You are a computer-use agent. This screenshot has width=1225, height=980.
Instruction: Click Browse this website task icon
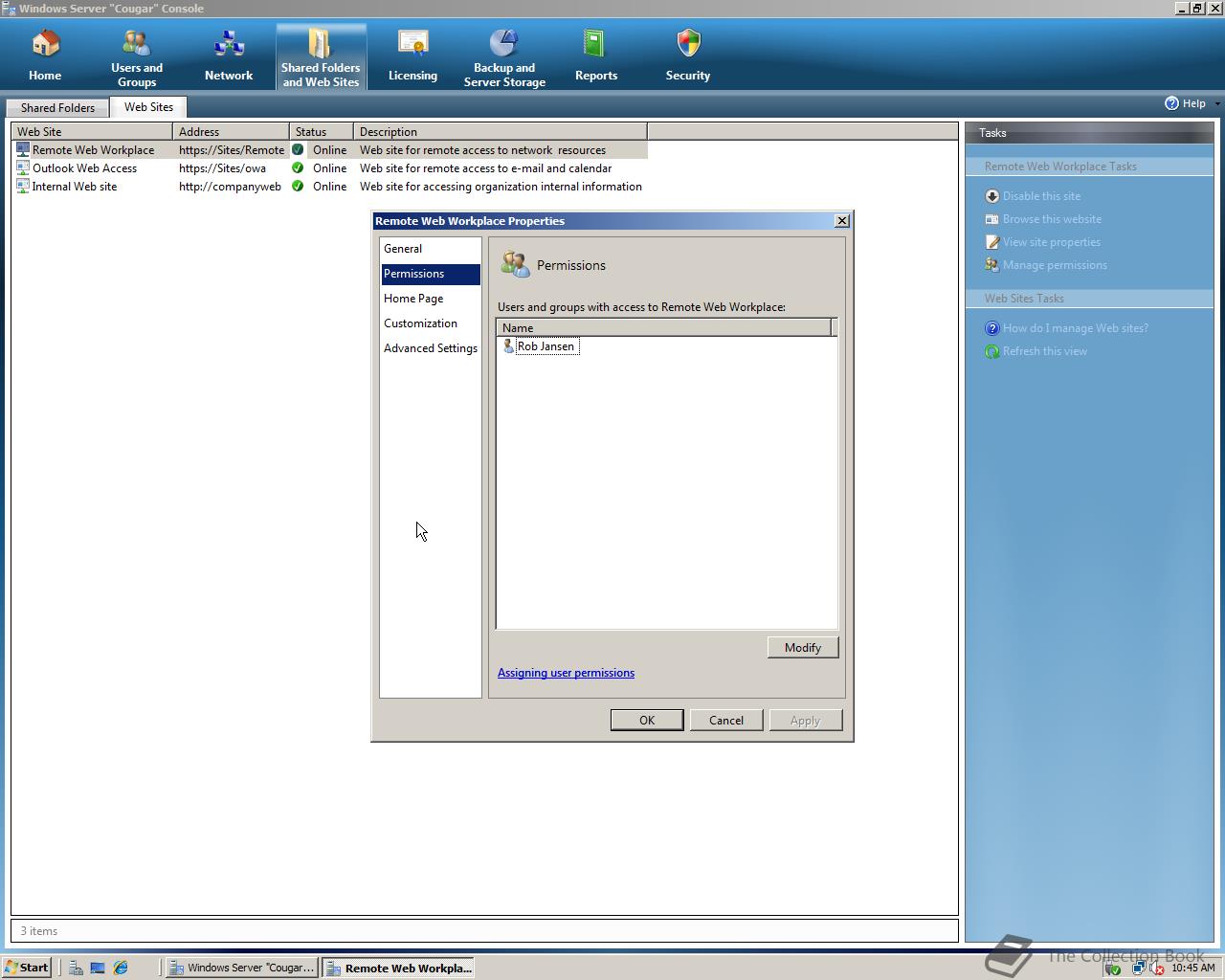tap(992, 219)
